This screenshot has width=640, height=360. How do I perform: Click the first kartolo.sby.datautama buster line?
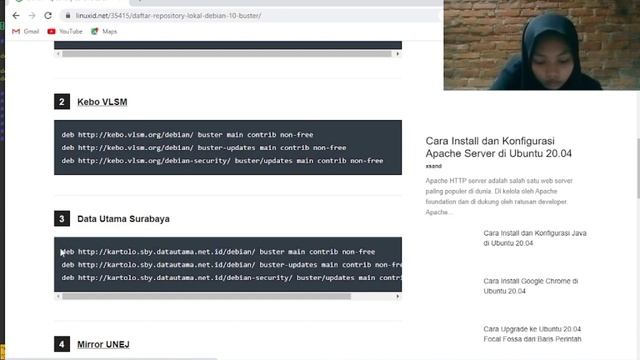[x=218, y=252]
